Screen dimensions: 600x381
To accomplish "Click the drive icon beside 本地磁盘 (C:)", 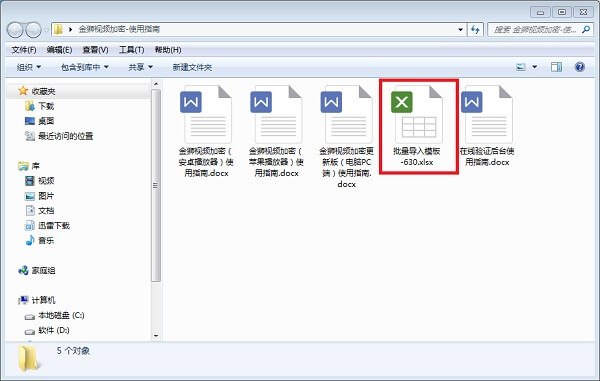I will click(x=30, y=316).
